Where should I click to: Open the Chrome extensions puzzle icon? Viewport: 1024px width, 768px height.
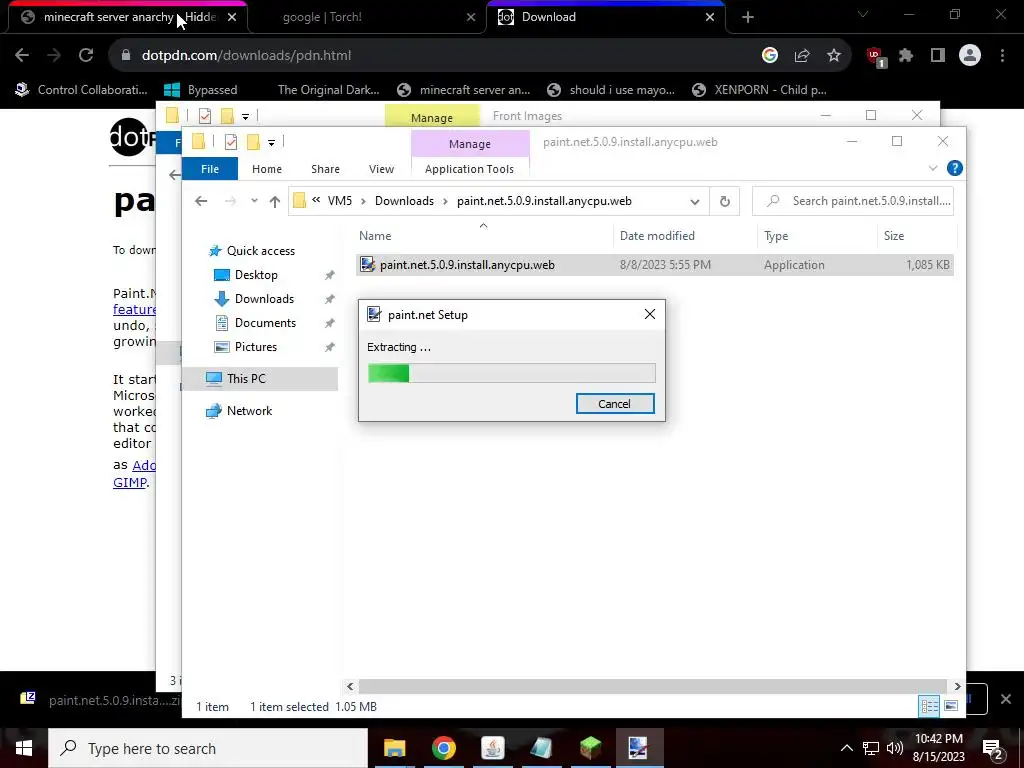[x=906, y=56]
